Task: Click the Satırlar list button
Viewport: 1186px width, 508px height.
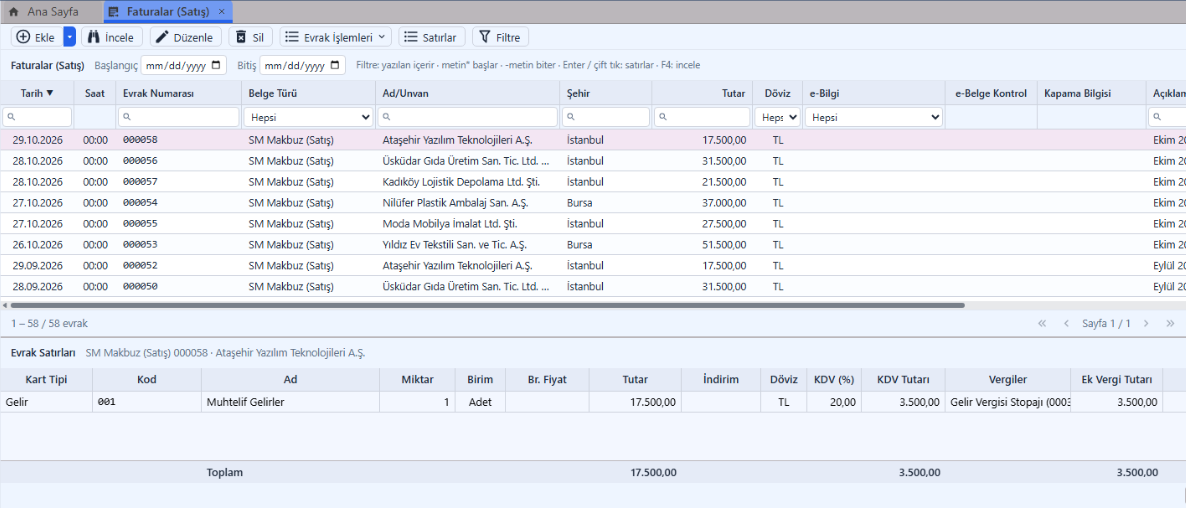Action: 431,37
